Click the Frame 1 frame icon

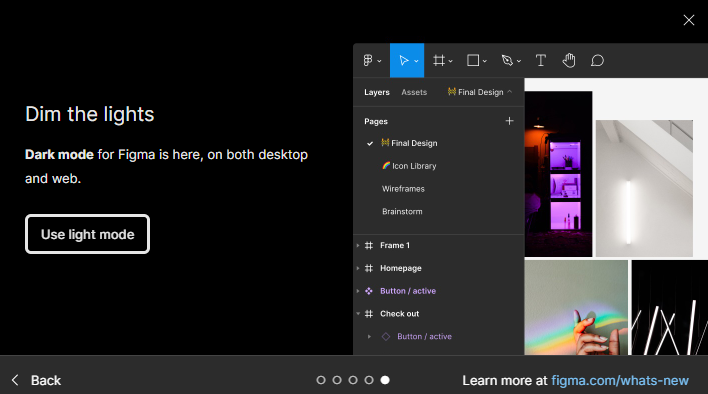click(369, 246)
